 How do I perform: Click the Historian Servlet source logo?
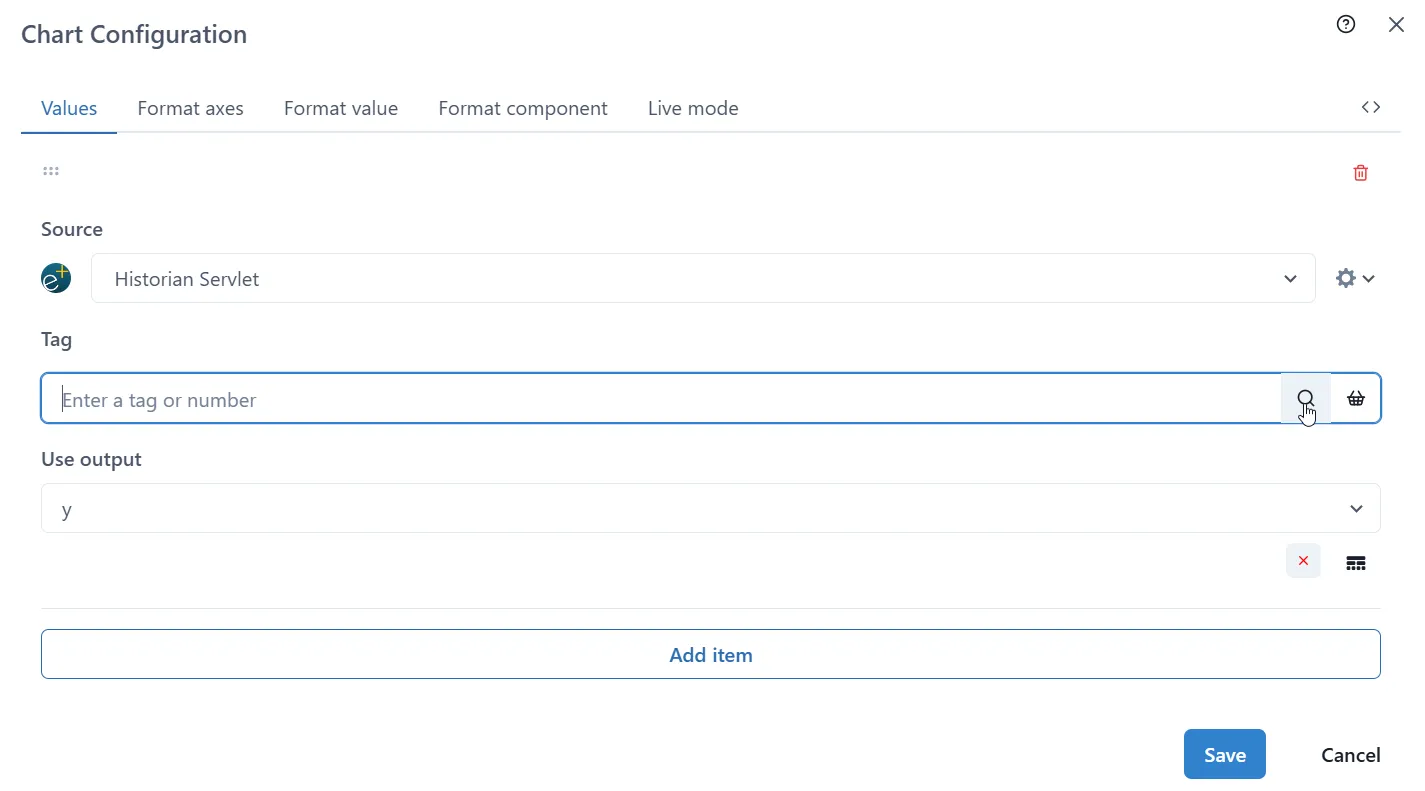pyautogui.click(x=55, y=278)
